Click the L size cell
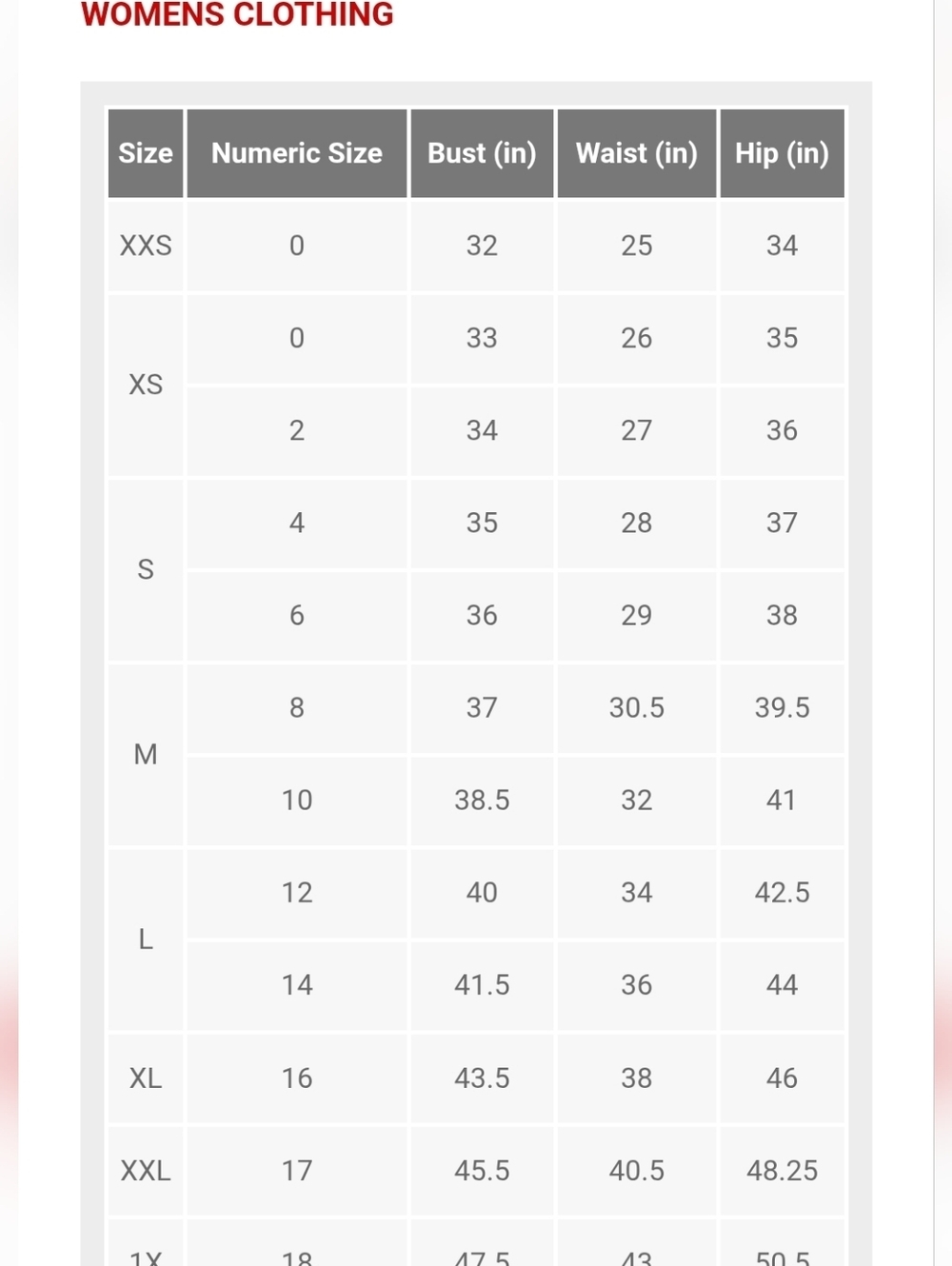This screenshot has width=952, height=1266. [146, 939]
